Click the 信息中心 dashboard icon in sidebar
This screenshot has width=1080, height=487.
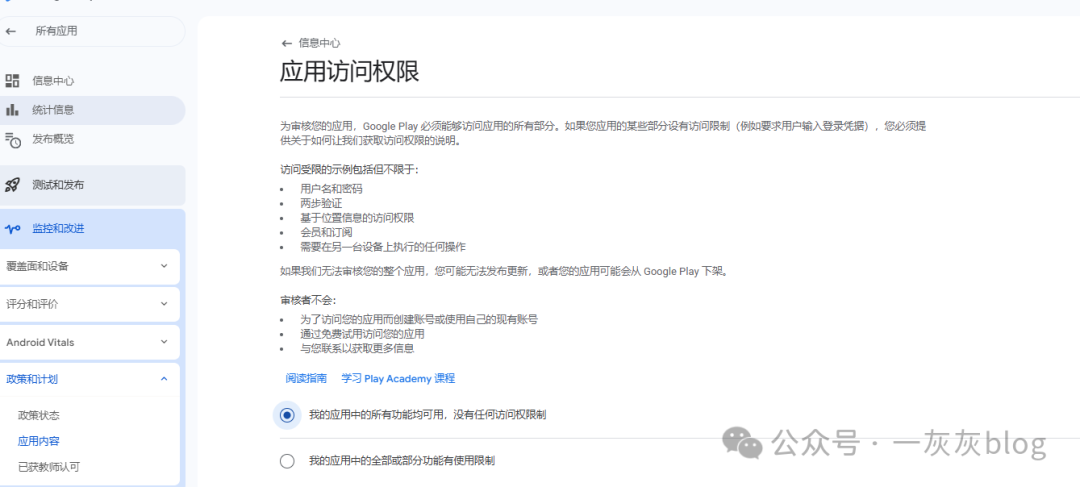click(x=12, y=81)
